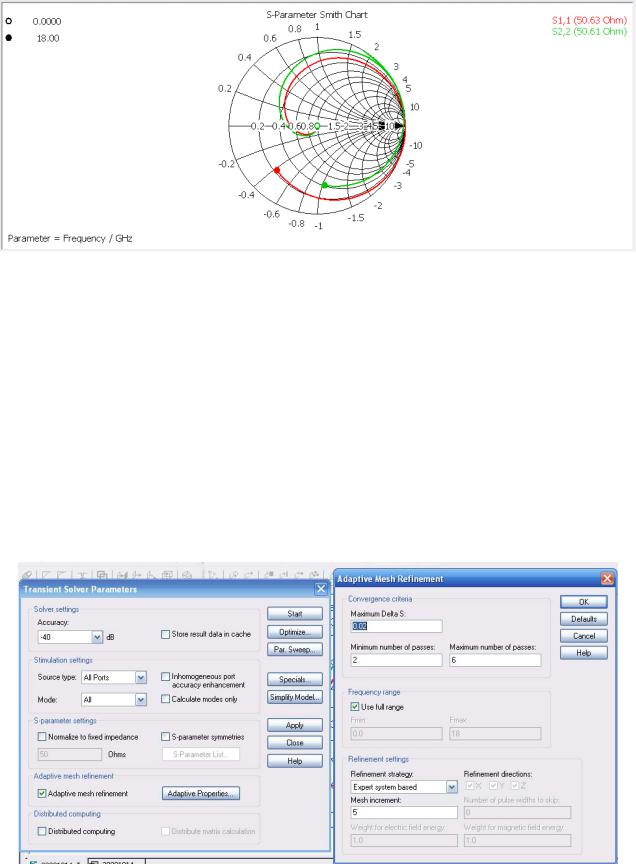Click the open green marker at chart center
Image resolution: width=636 pixels, height=864 pixels.
click(317, 126)
